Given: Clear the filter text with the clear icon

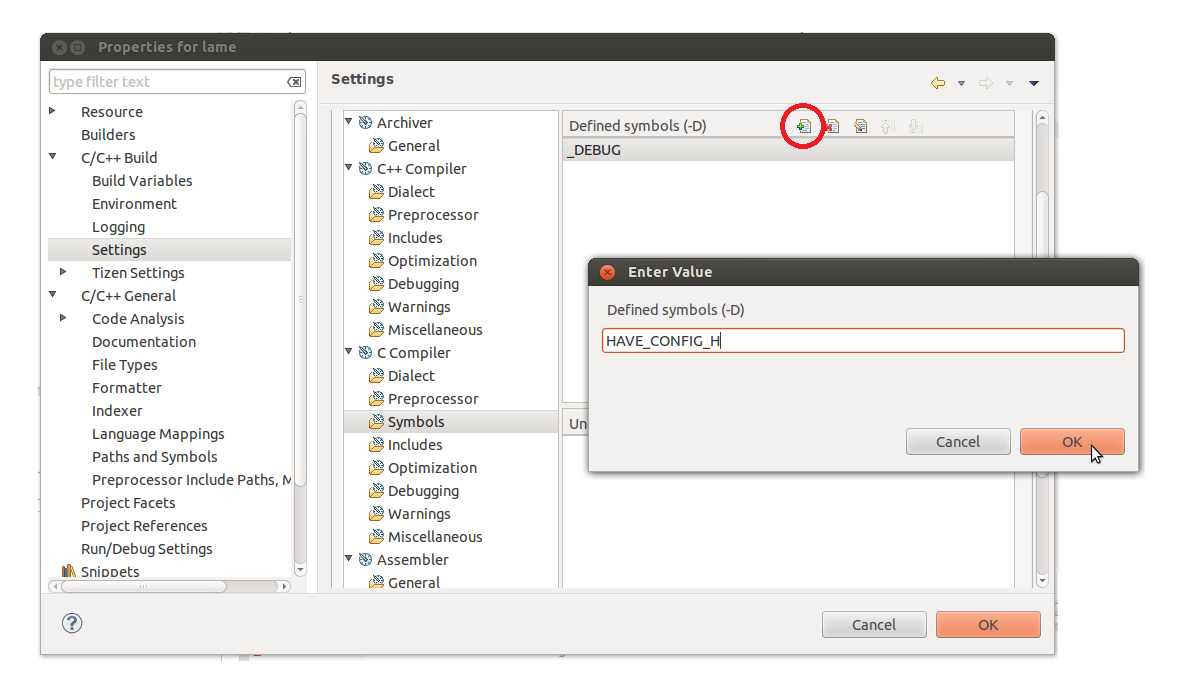Looking at the screenshot, I should point(294,82).
